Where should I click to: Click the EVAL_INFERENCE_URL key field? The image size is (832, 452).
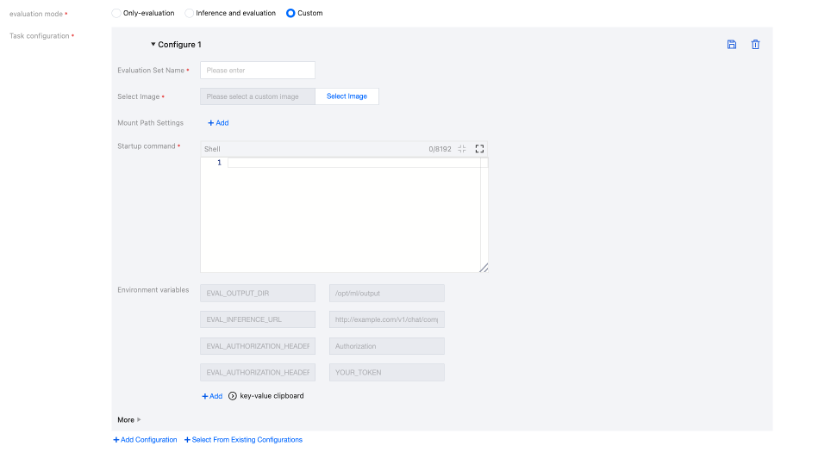coord(257,319)
